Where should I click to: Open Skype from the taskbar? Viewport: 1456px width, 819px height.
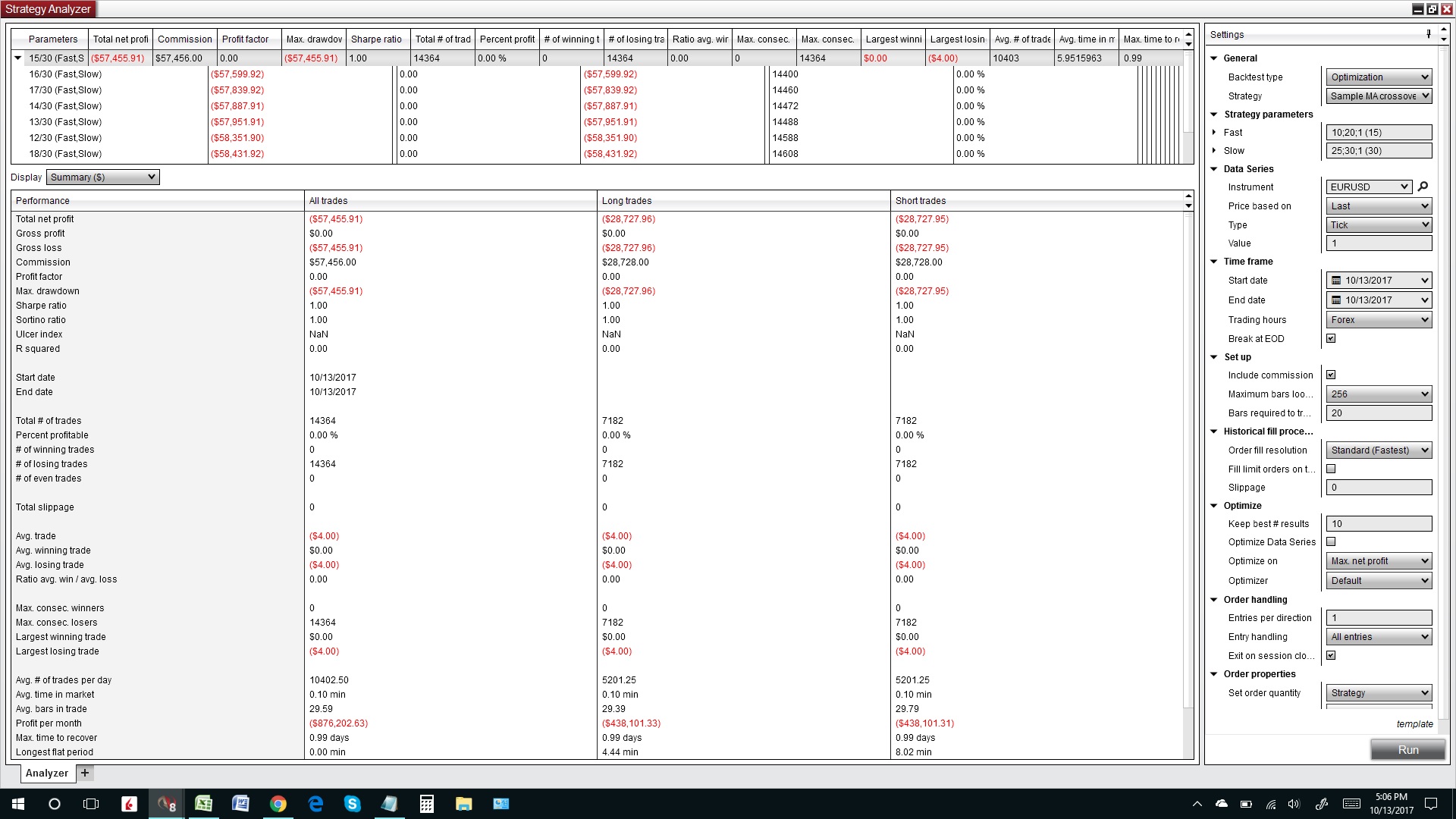coord(352,804)
